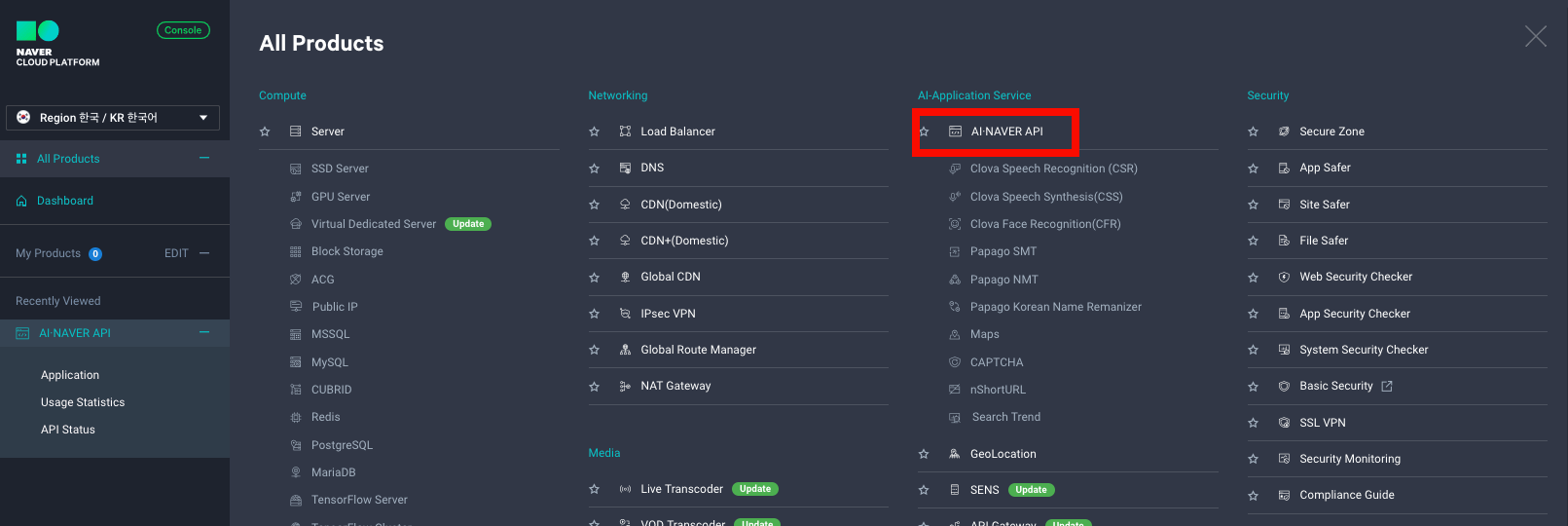Click the NAT Gateway icon
The image size is (1568, 526).
tap(625, 387)
